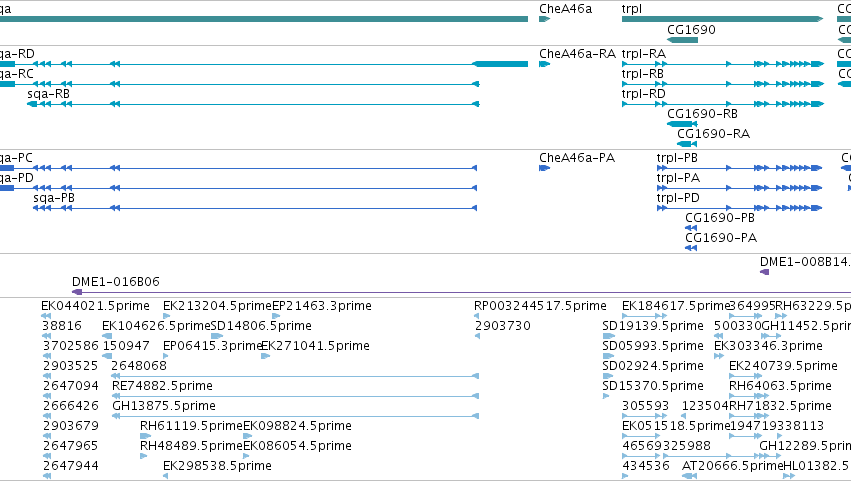Image resolution: width=851 pixels, height=481 pixels.
Task: Click the EK271041.5prime EST arrow
Action: click(265, 356)
